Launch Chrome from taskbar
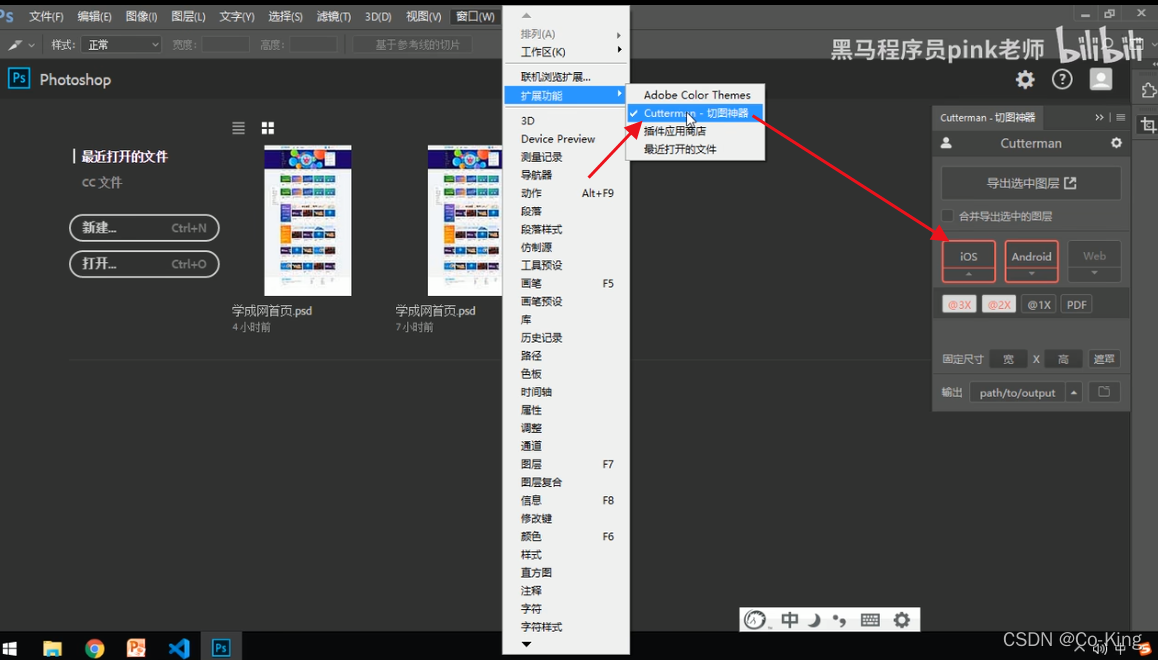 [x=95, y=648]
